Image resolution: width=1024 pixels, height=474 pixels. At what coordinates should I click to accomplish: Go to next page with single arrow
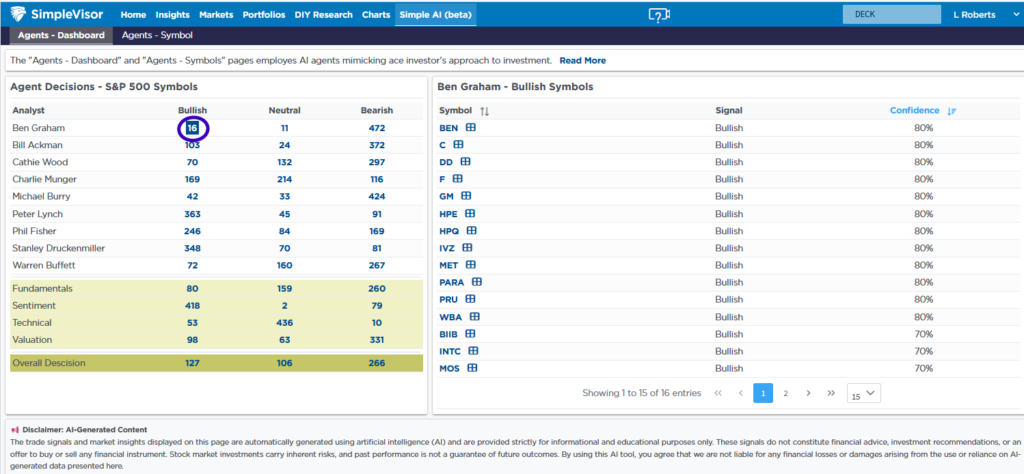808,393
